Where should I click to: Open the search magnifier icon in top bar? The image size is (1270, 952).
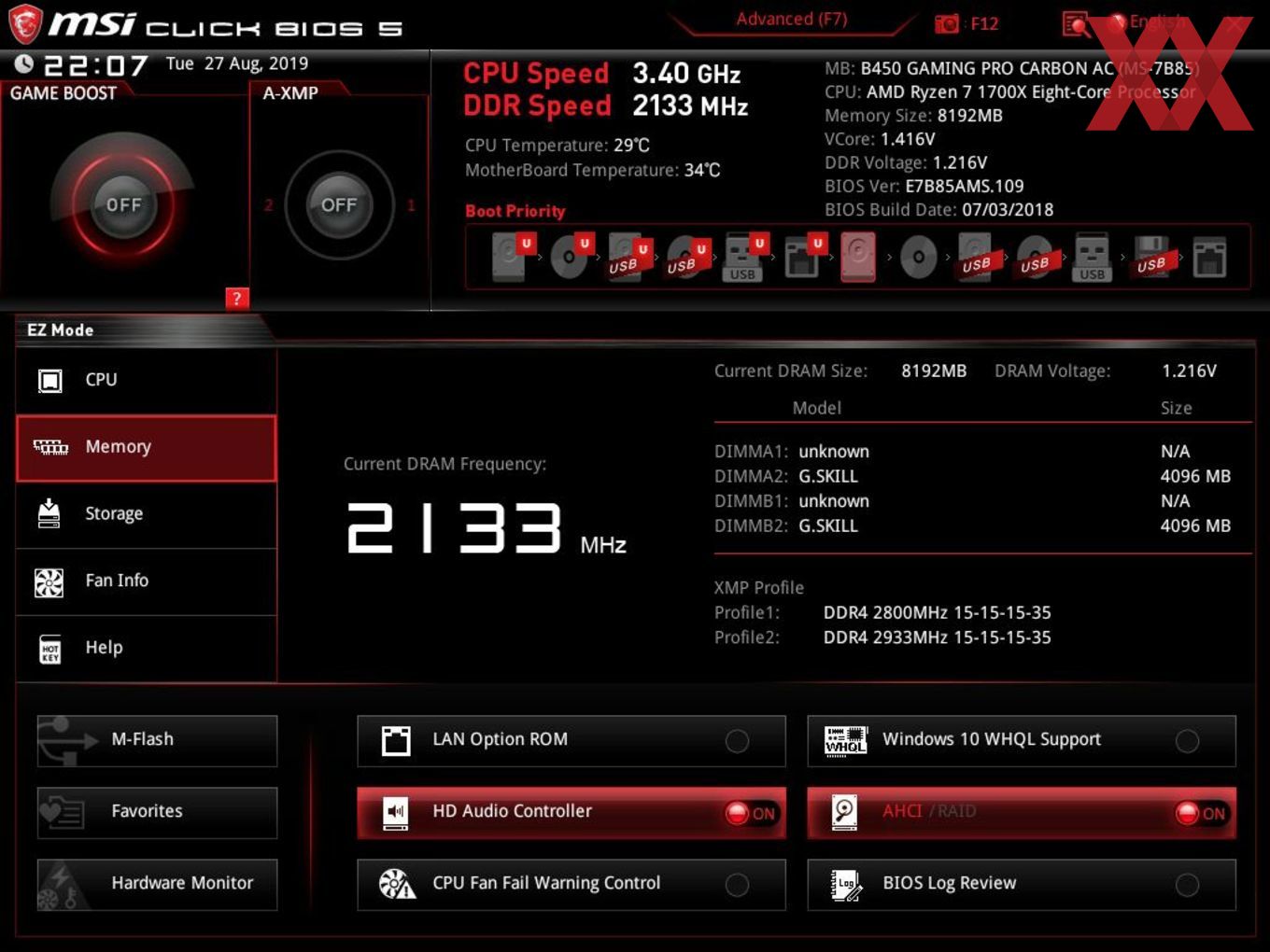1076,24
